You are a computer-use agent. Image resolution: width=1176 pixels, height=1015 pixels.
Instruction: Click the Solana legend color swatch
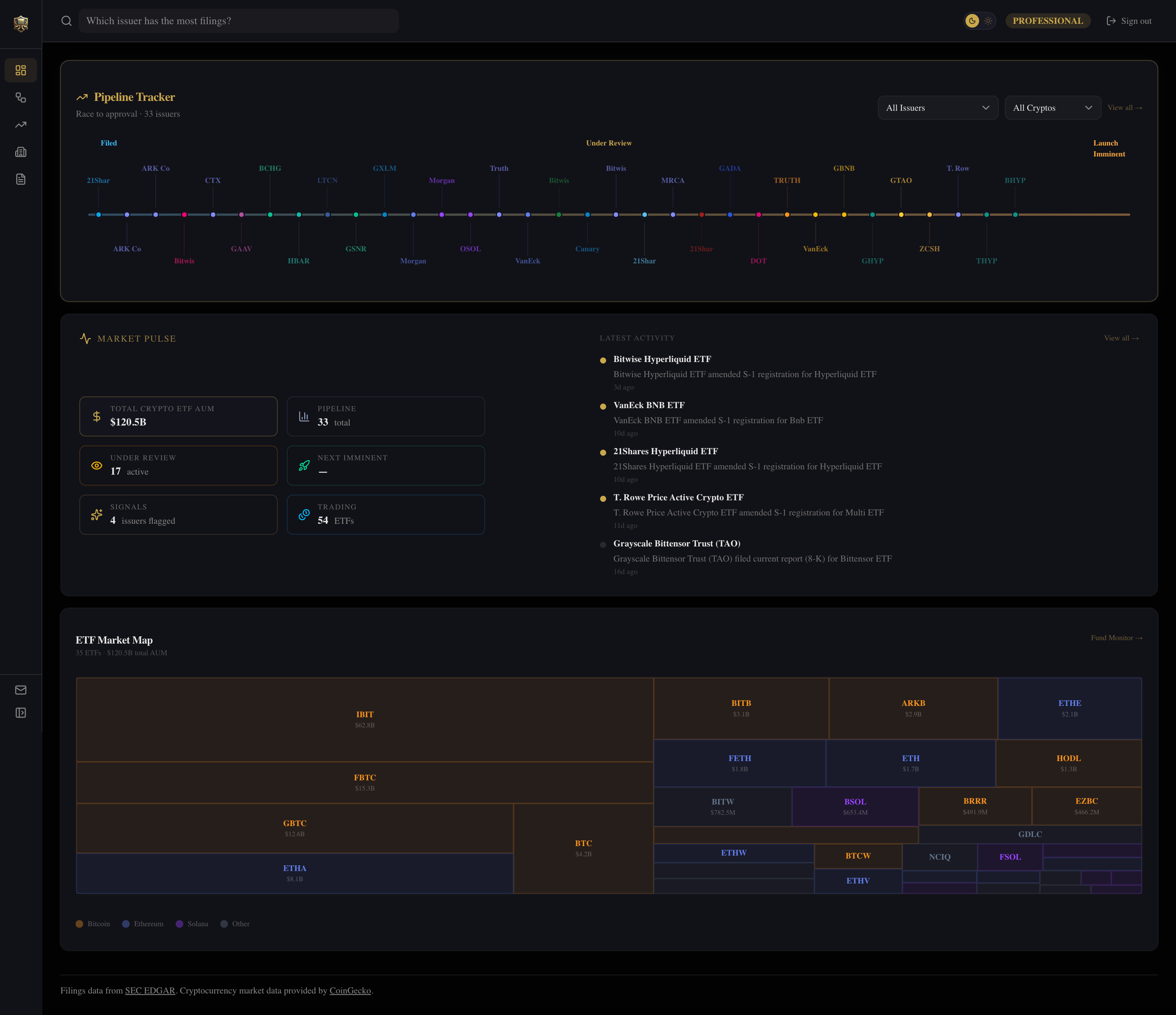(x=179, y=924)
